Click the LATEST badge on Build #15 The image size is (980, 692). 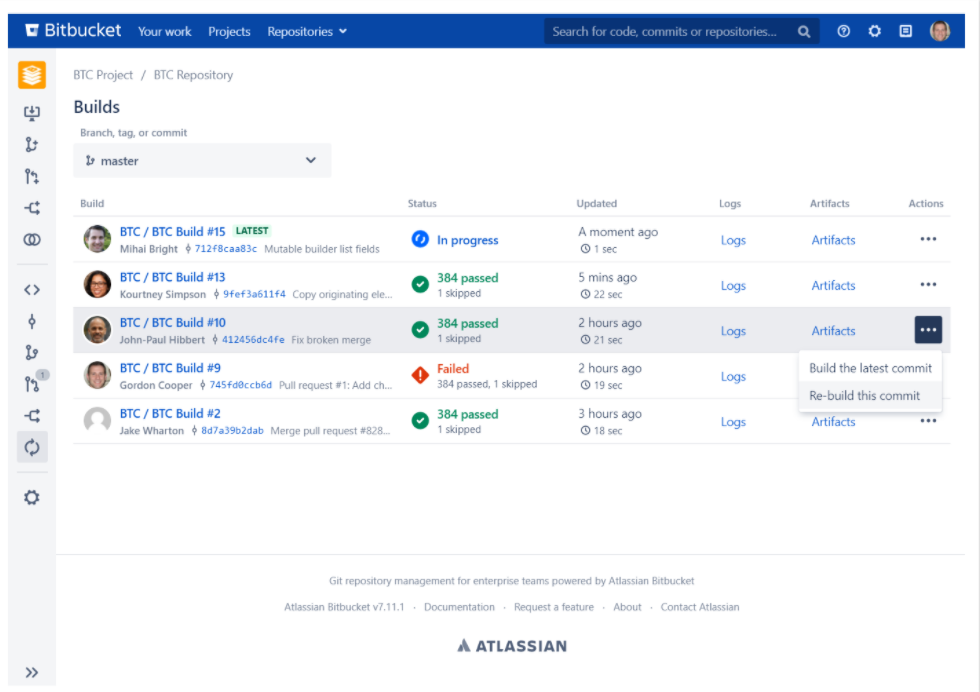(x=252, y=231)
